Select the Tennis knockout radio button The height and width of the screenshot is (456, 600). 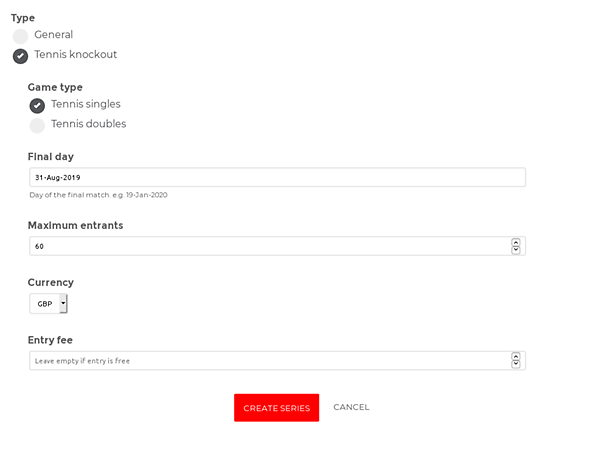pyautogui.click(x=20, y=56)
